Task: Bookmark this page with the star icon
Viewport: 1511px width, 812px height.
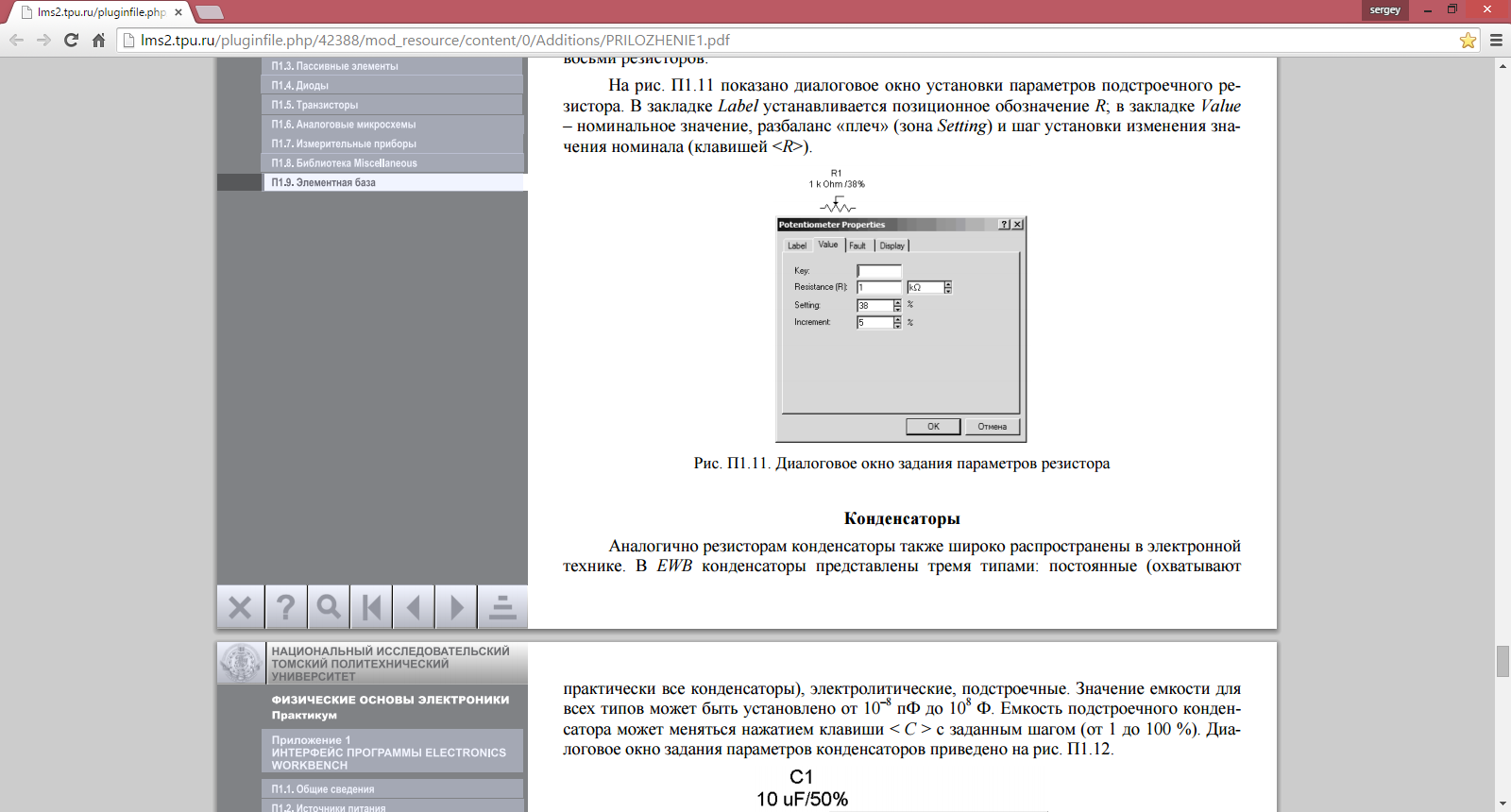Action: (x=1468, y=40)
